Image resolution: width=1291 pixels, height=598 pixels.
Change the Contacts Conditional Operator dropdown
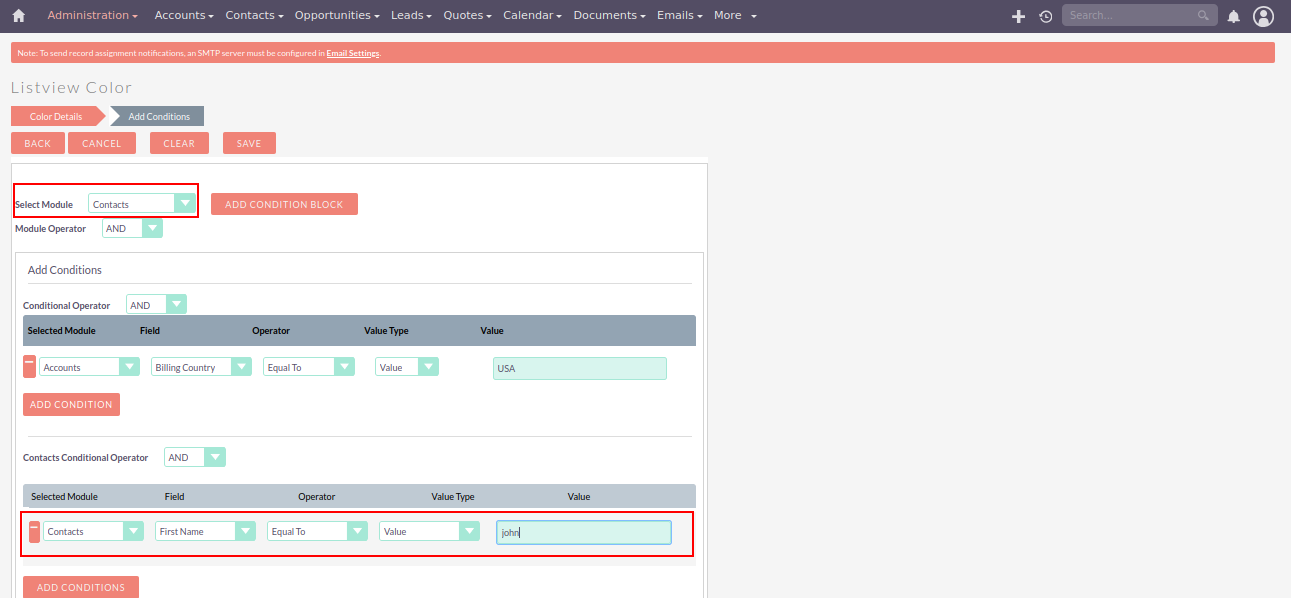click(x=195, y=457)
